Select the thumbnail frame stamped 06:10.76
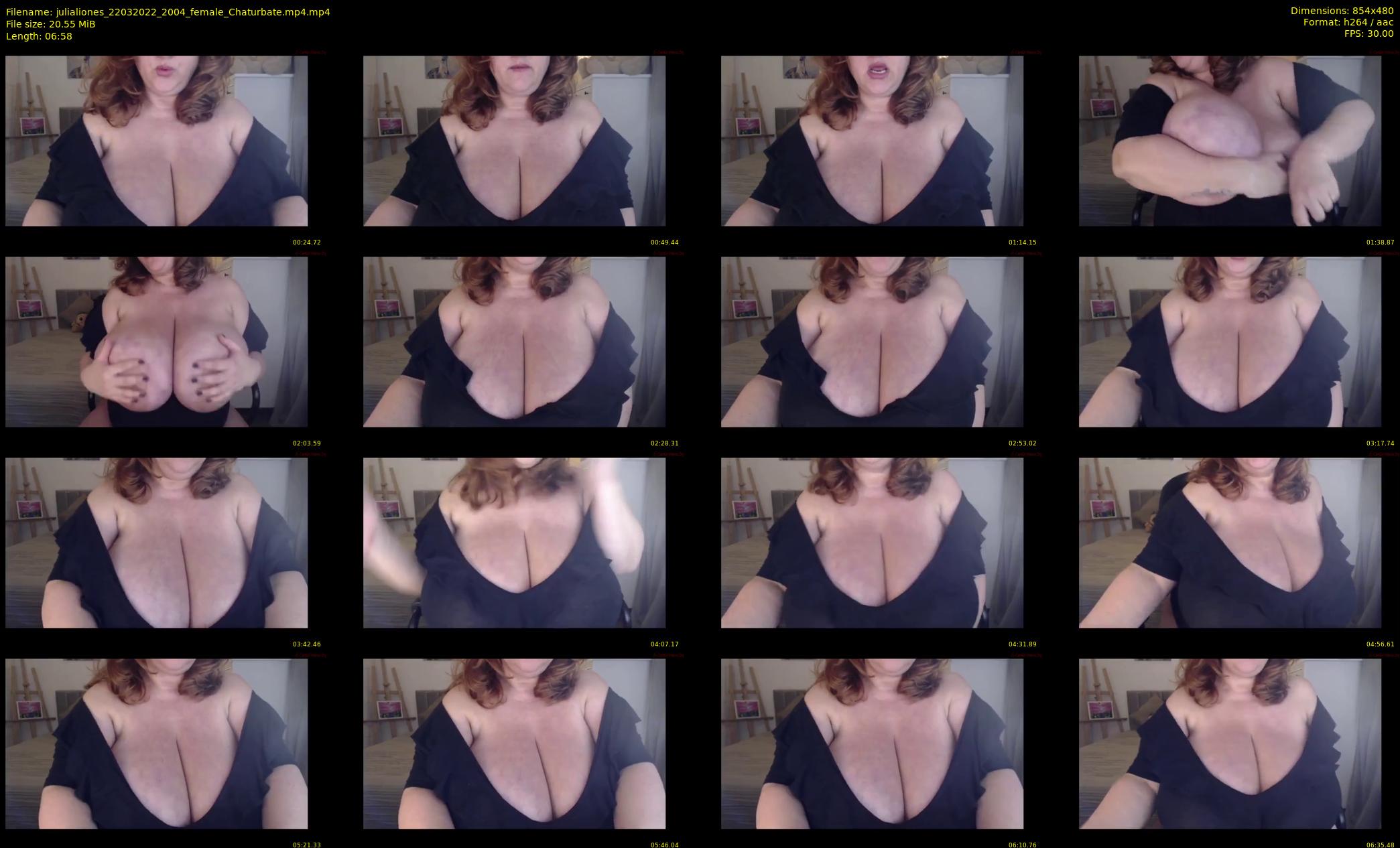This screenshot has width=1400, height=848. [872, 744]
